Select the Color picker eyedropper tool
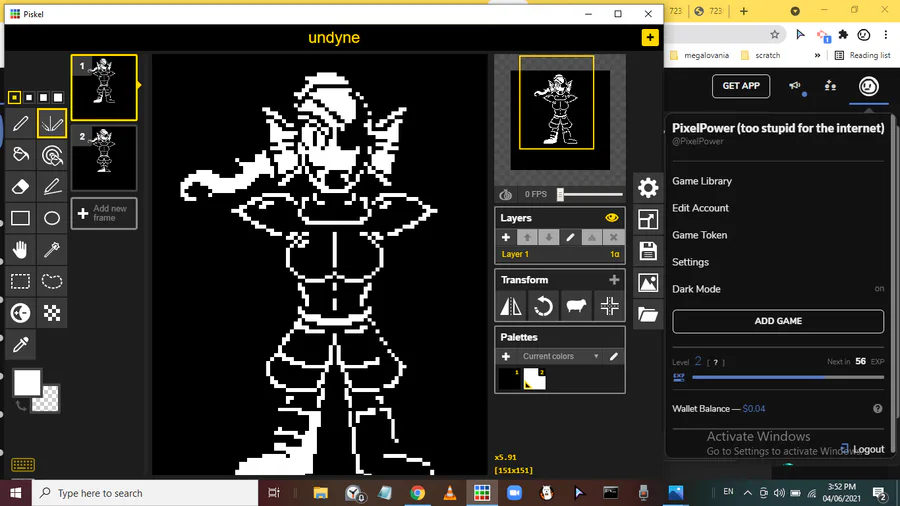Screen dimensions: 900x506 pyautogui.click(x=21, y=344)
